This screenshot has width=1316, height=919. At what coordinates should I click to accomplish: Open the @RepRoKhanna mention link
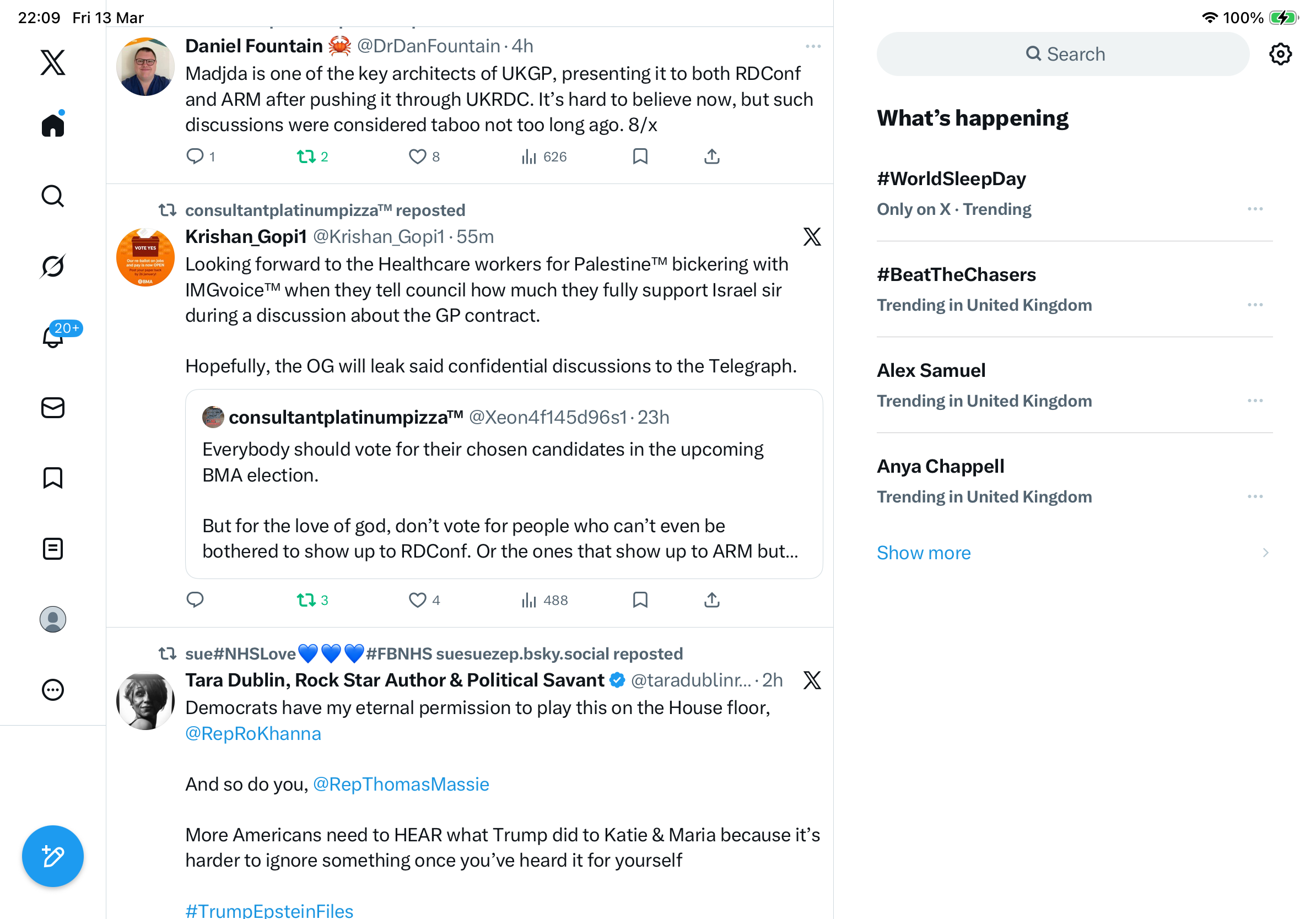tap(253, 733)
